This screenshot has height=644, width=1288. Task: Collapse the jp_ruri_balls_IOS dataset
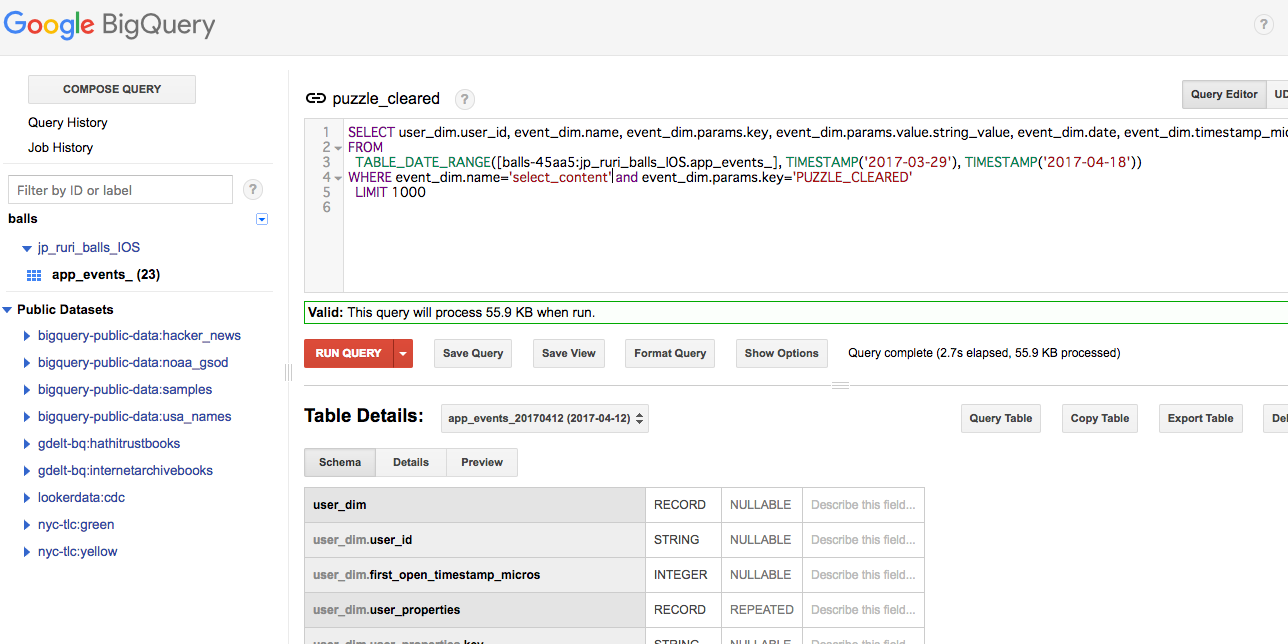point(27,248)
